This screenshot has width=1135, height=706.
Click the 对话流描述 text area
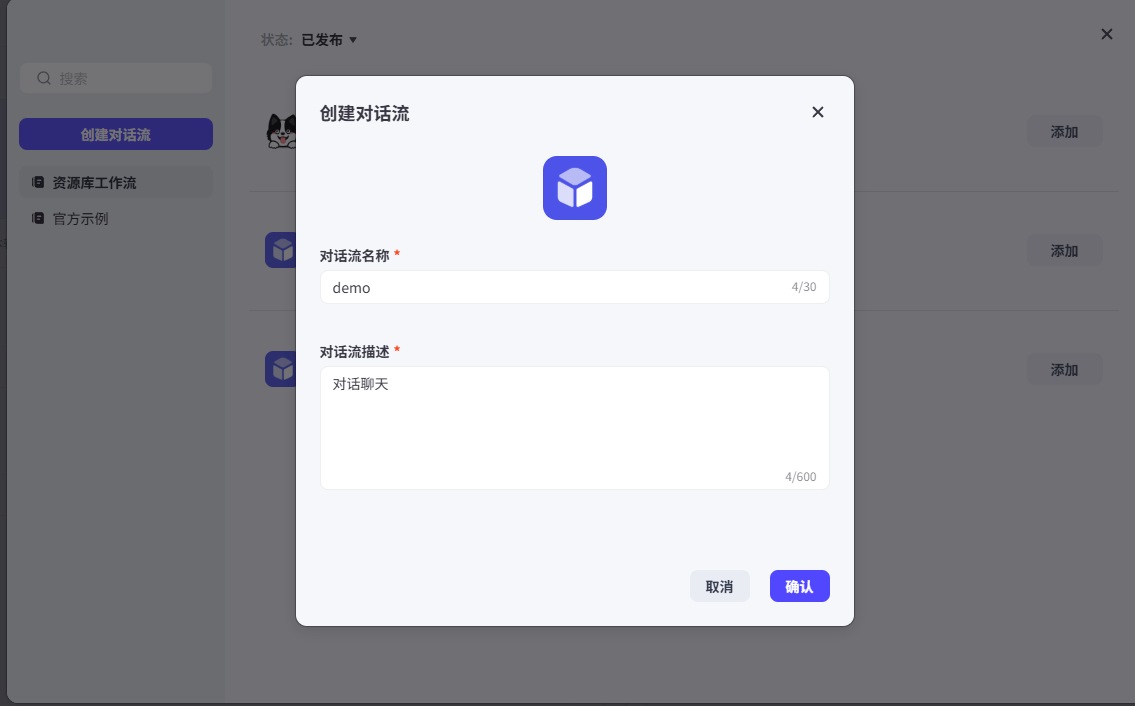pyautogui.click(x=575, y=428)
